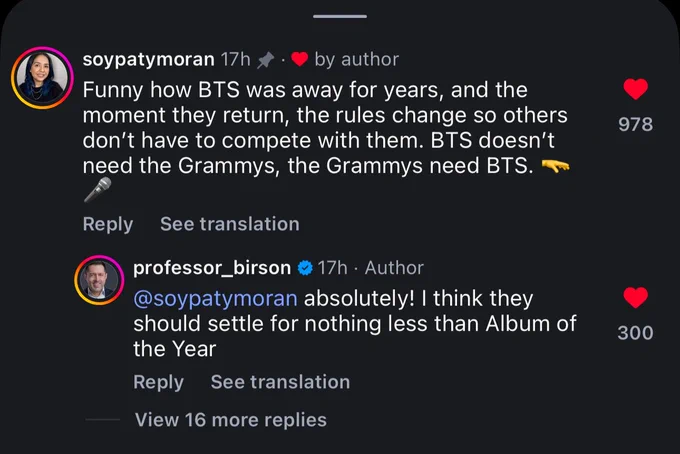View the 300 likes count
Viewport: 680px width, 454px height.
pyautogui.click(x=635, y=333)
